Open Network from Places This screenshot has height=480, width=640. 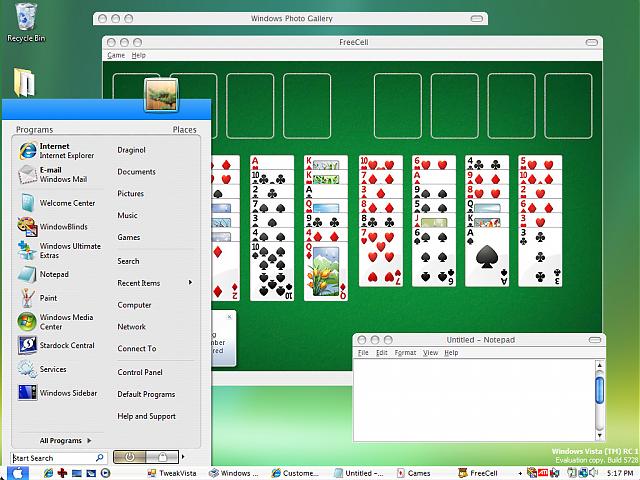pos(131,327)
